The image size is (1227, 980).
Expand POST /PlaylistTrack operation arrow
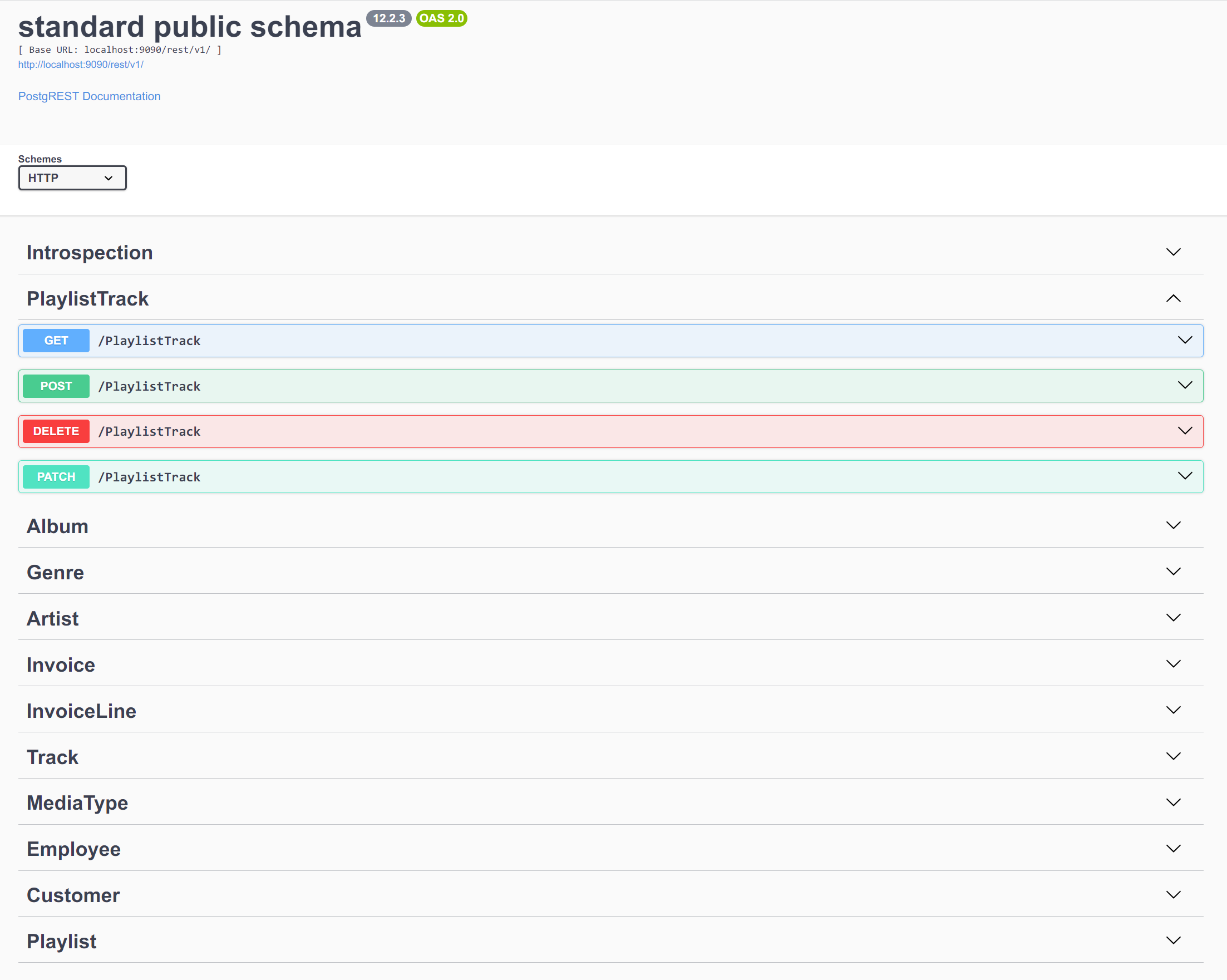click(x=1184, y=386)
